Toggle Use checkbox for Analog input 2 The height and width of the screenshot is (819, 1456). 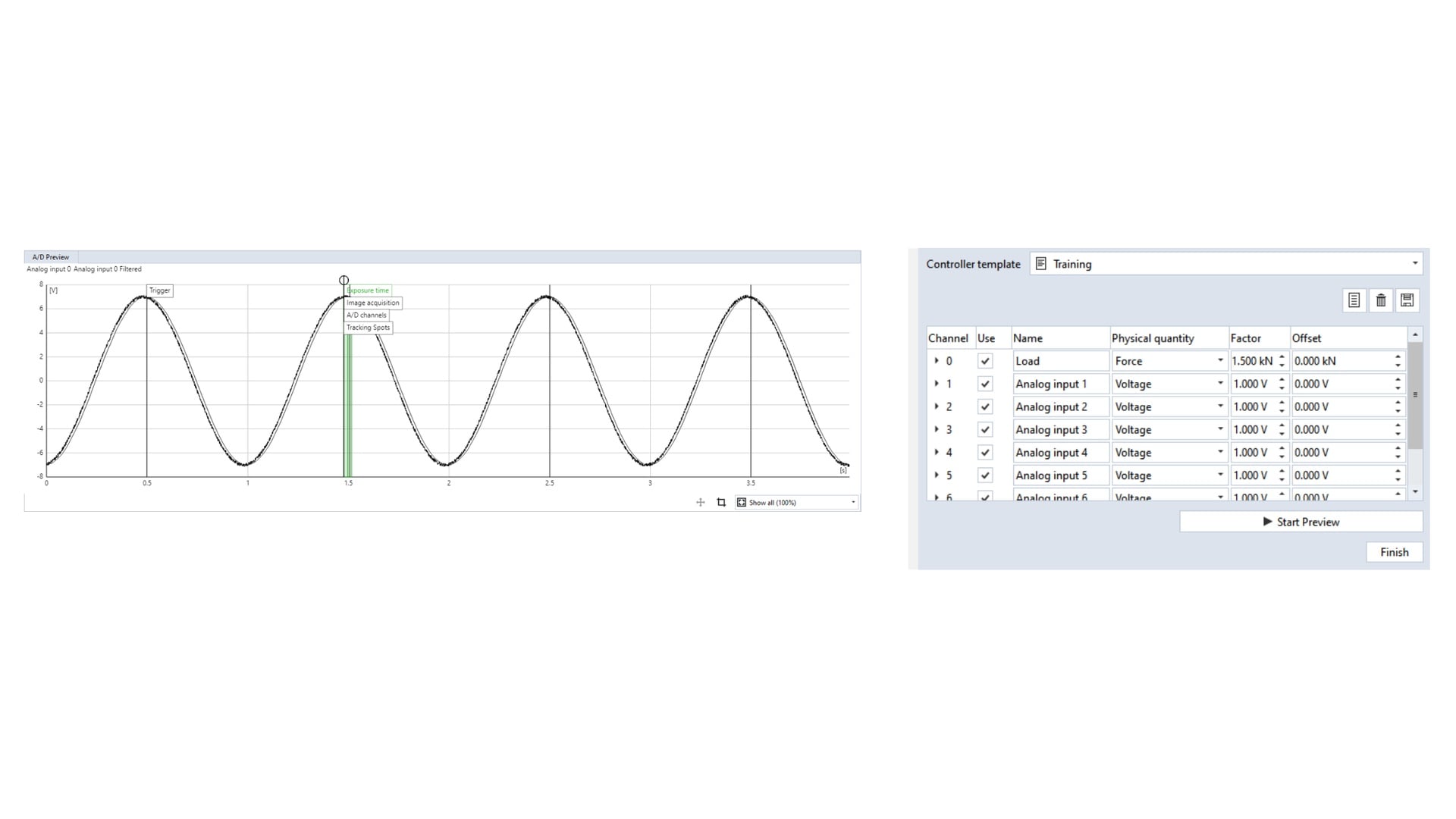coord(985,406)
